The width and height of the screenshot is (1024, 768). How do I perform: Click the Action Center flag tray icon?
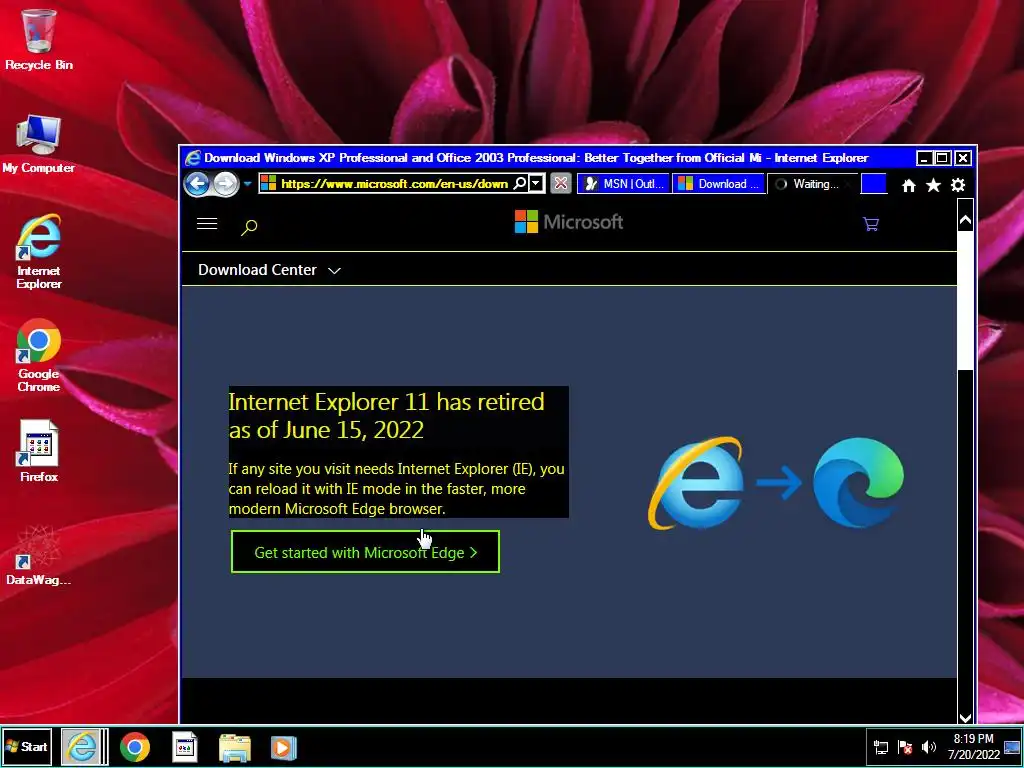[x=904, y=747]
